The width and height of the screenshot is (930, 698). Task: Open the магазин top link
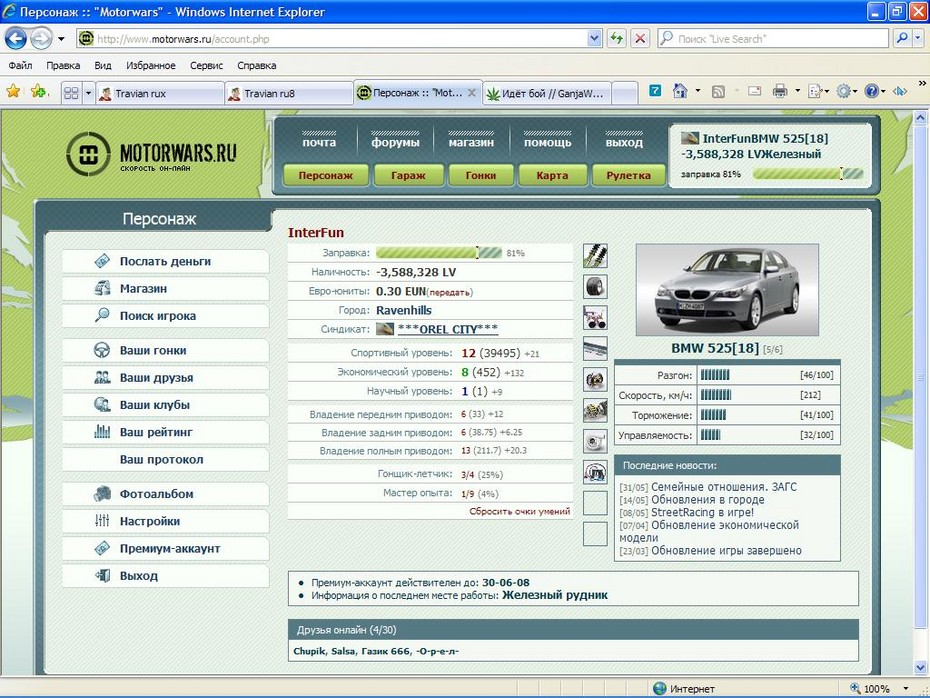click(x=471, y=142)
